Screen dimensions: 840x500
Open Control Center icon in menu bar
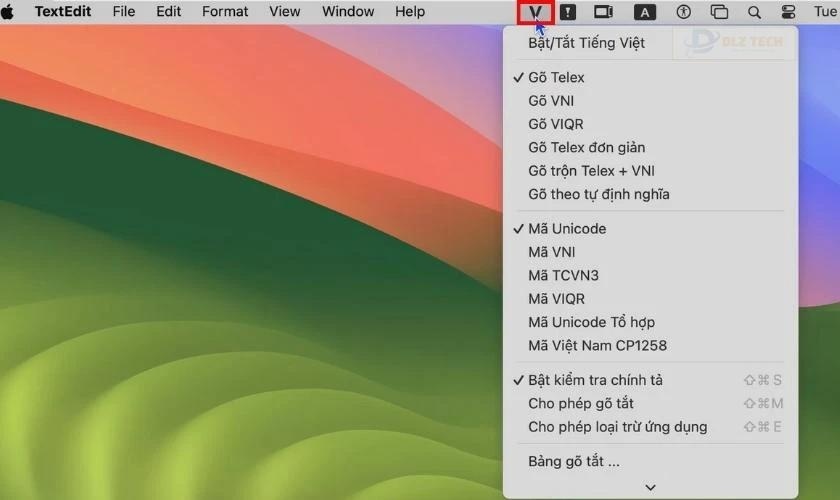pyautogui.click(x=788, y=12)
